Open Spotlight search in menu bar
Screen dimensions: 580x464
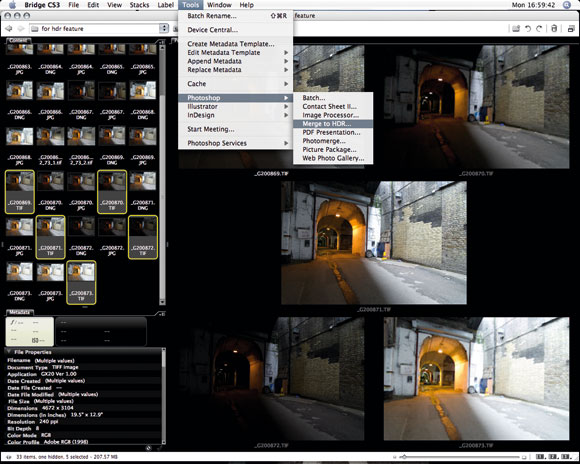click(567, 5)
